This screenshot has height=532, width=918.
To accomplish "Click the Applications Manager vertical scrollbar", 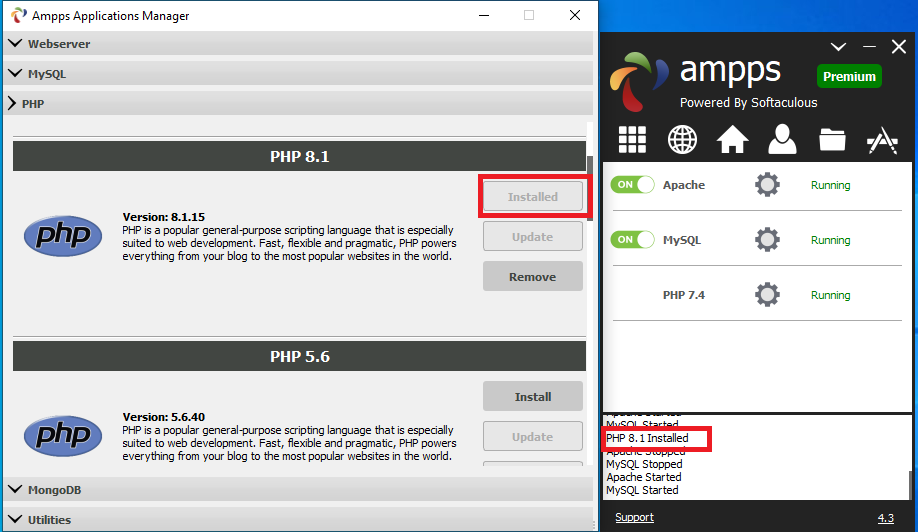I will [590, 188].
